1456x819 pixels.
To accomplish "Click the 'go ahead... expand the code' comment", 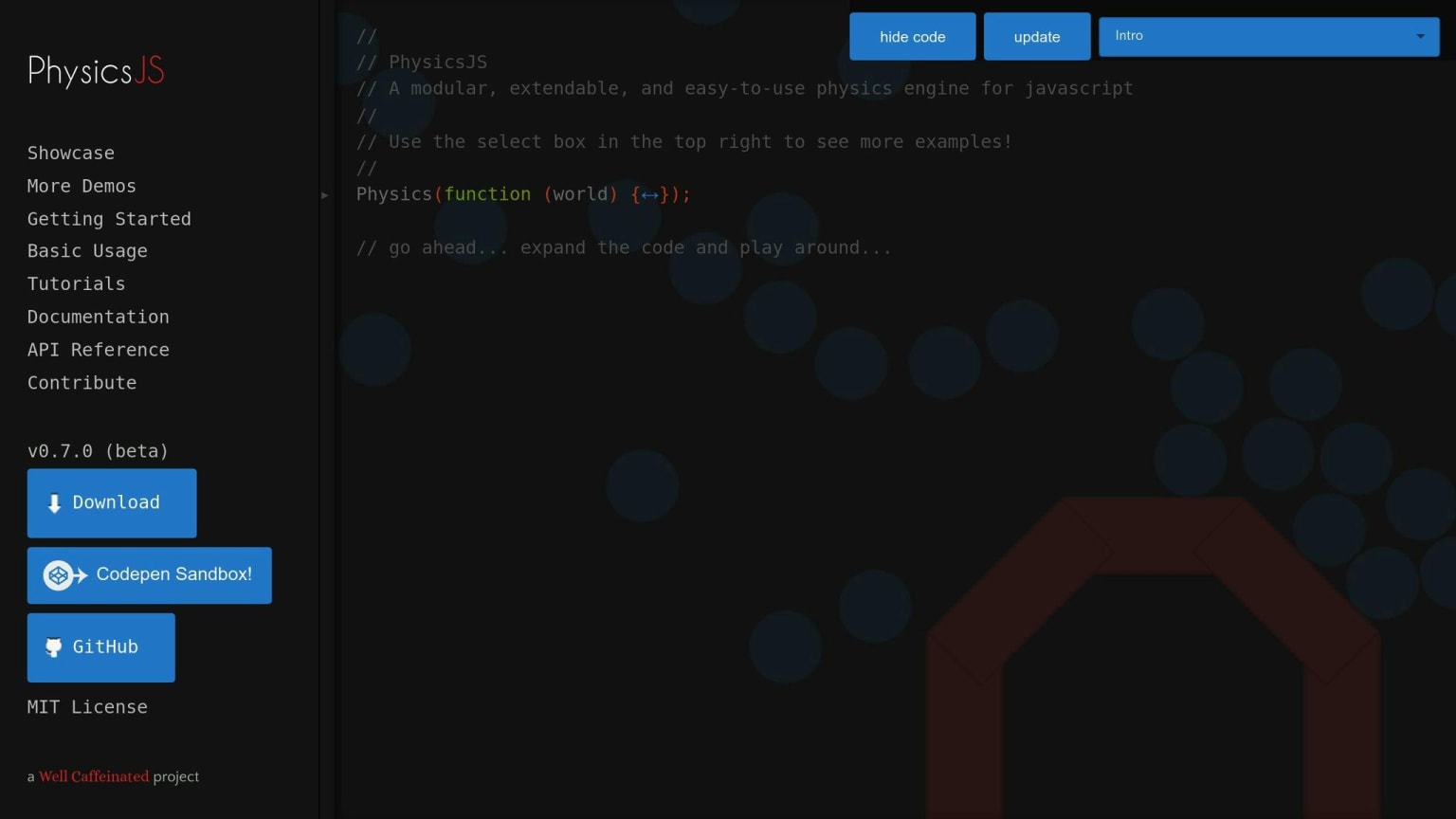I will [x=624, y=248].
